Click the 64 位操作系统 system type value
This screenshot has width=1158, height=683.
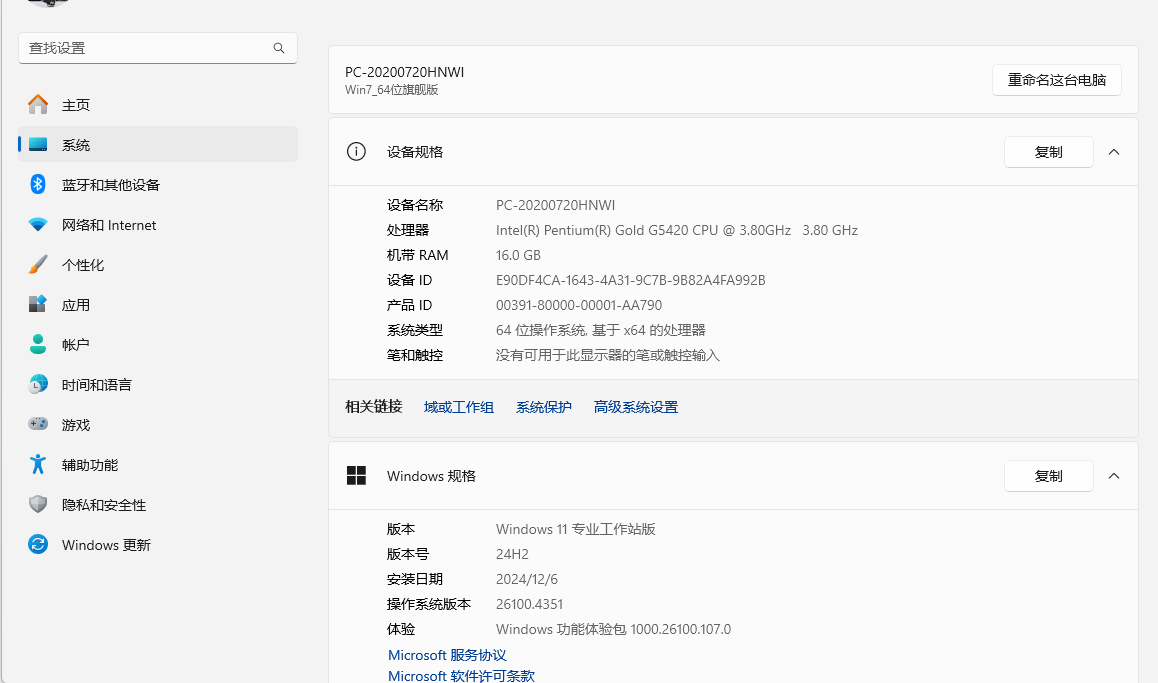click(x=600, y=330)
